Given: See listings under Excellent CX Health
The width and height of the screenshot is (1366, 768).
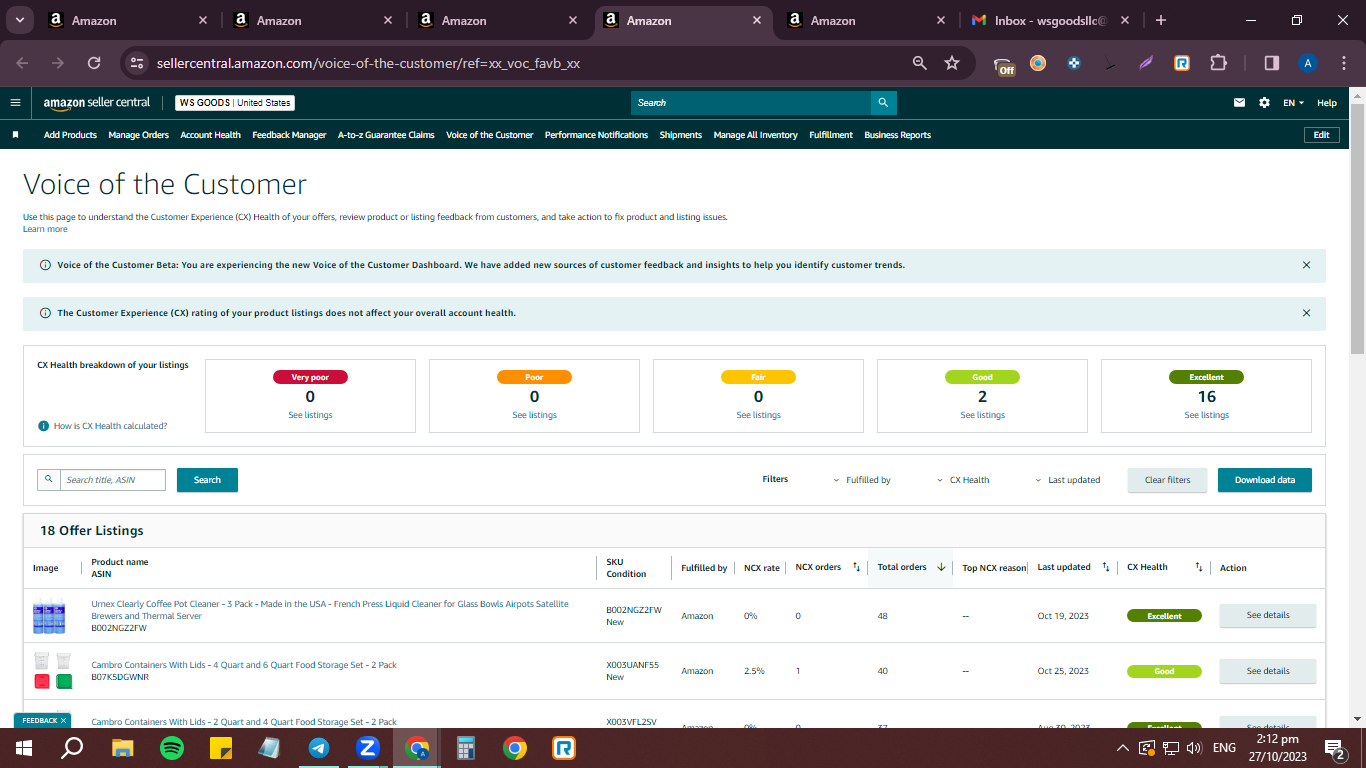Looking at the screenshot, I should coord(1206,415).
